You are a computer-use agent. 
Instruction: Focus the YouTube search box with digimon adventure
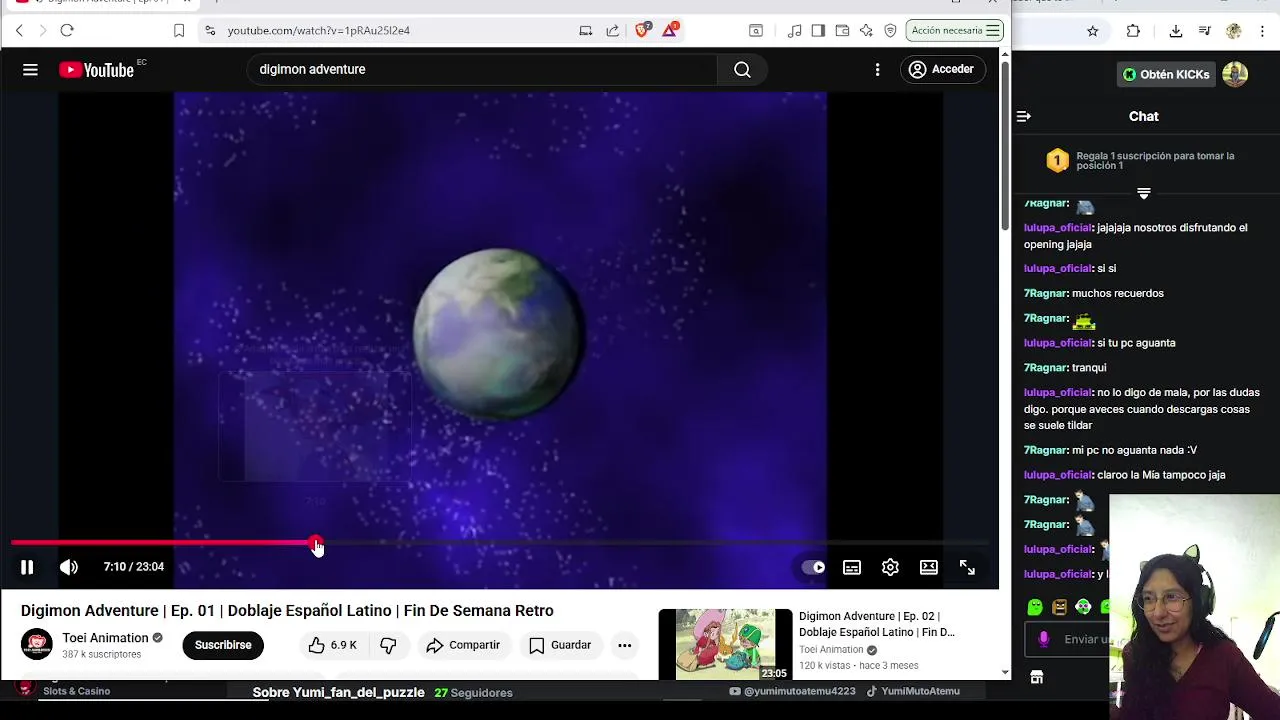[x=483, y=69]
